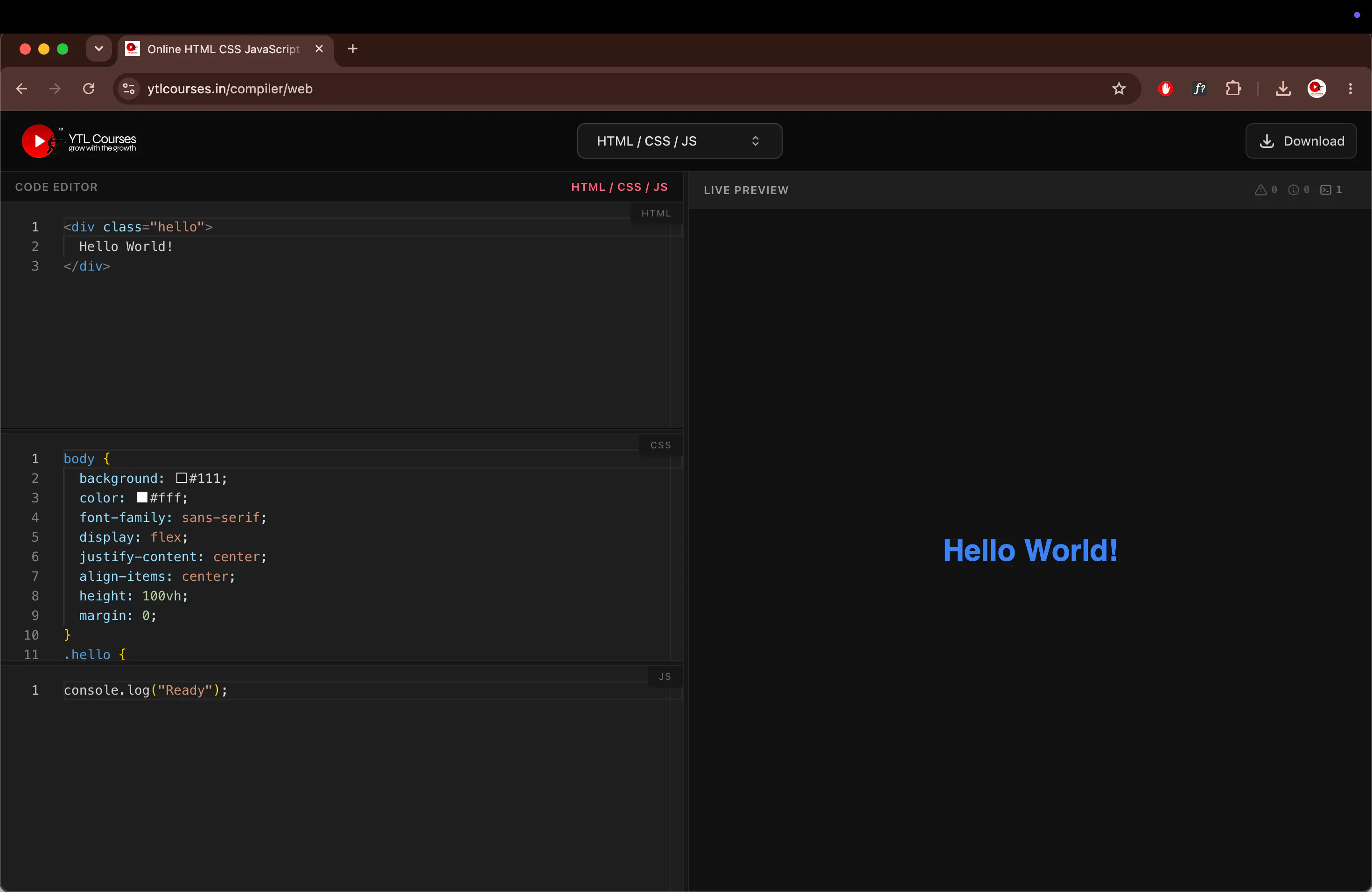Screen dimensions: 1372x892
Task: Click the '.hello {' CSS line
Action: pos(95,655)
